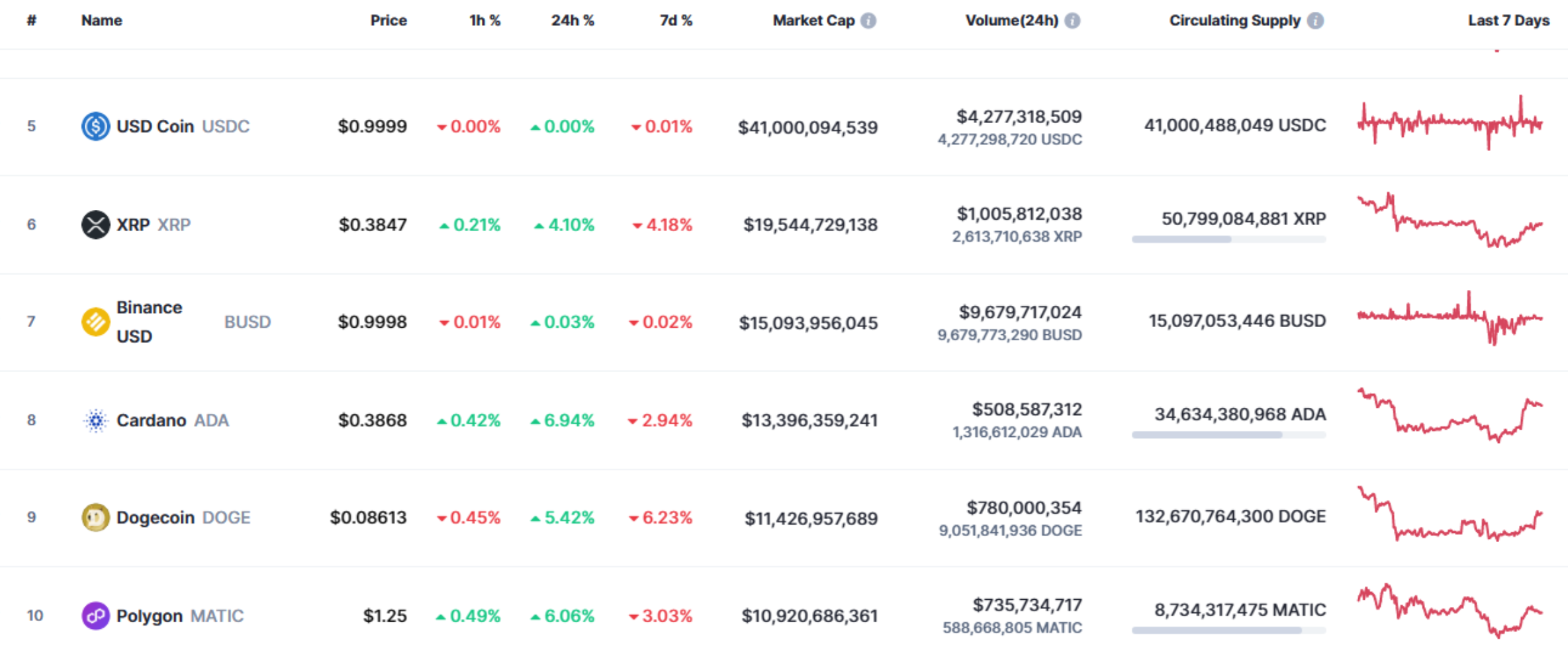Click the Dogecoin logo icon

pos(95,517)
